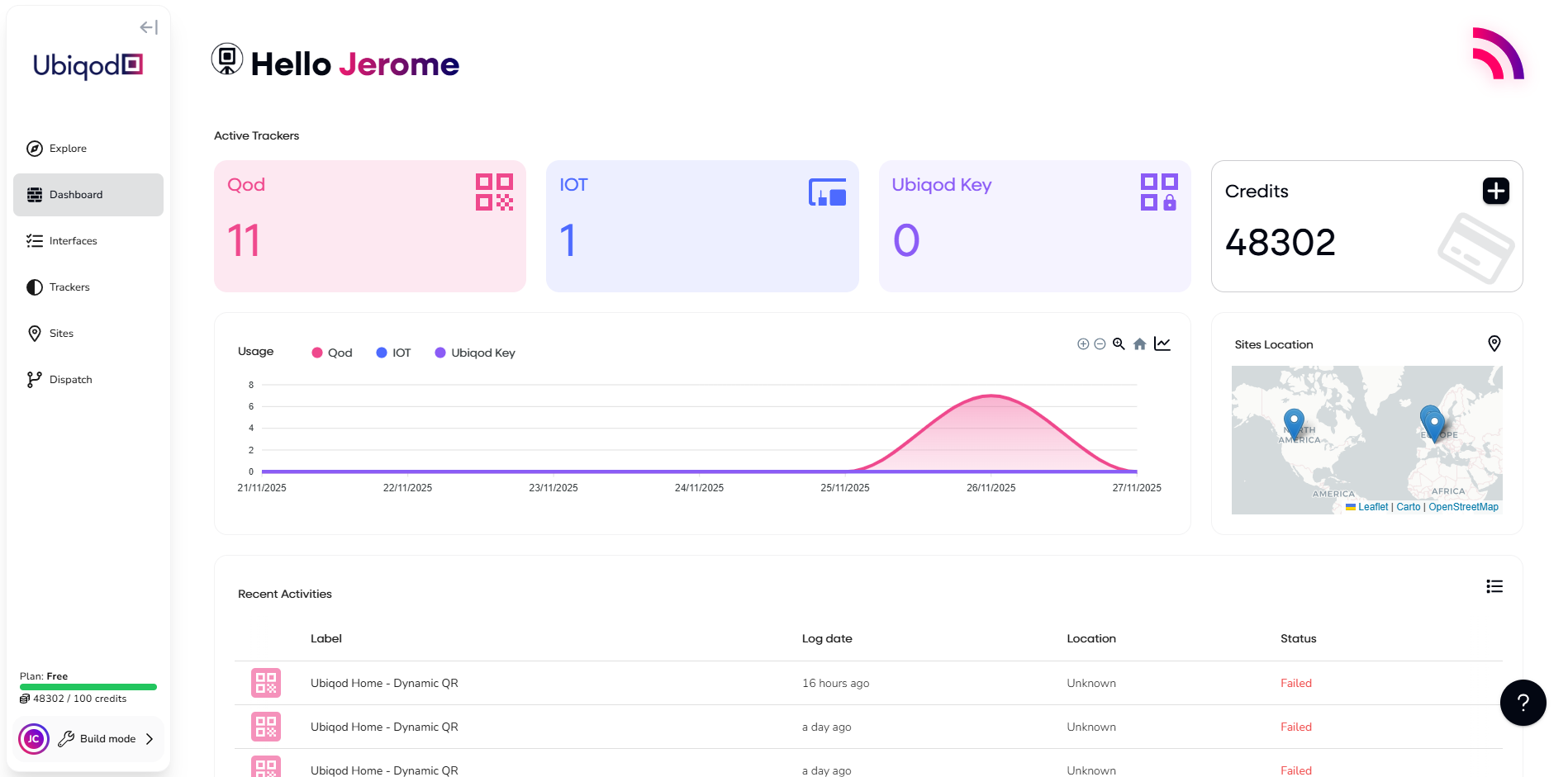This screenshot has height=777, width=1568.
Task: Click the Interfaces checklist icon
Action: click(35, 241)
